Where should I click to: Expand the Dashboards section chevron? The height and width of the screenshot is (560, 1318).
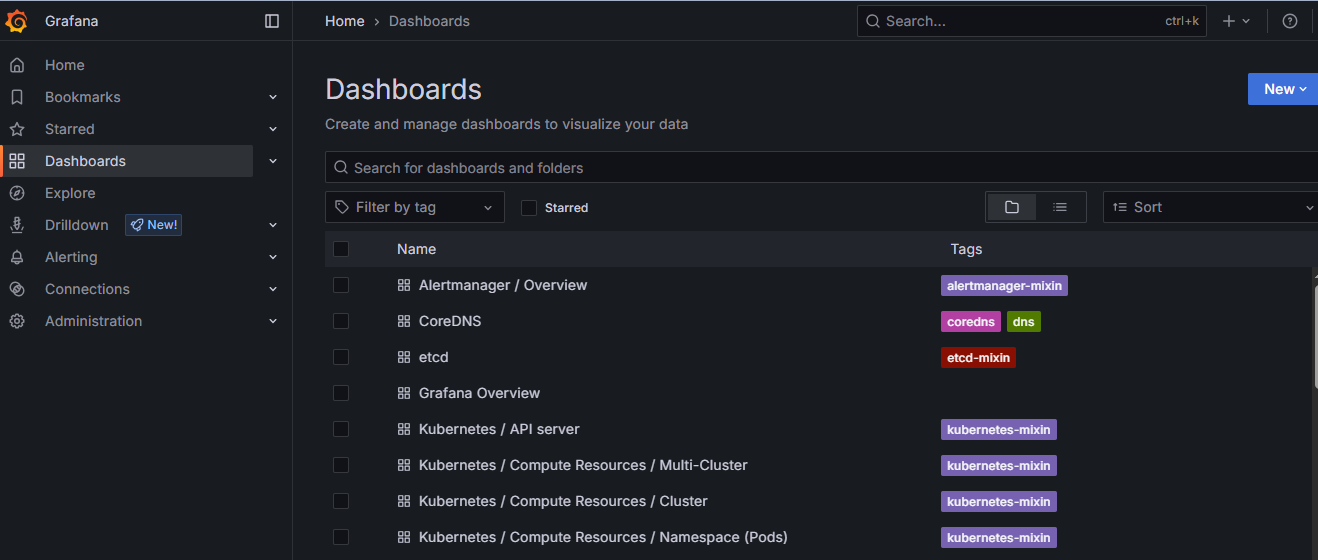[x=273, y=161]
